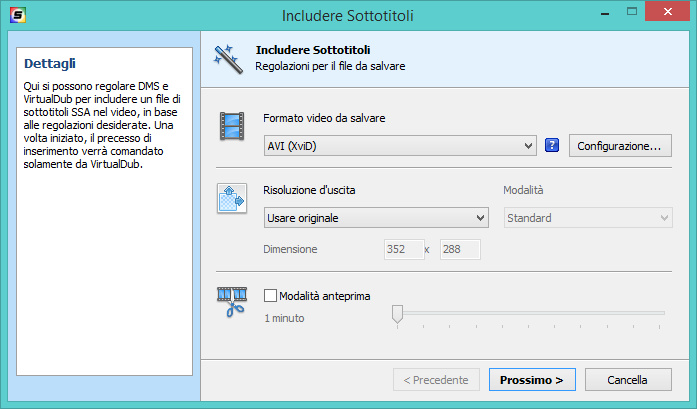Image resolution: width=697 pixels, height=409 pixels.
Task: Click the width field showing 352
Action: click(x=403, y=250)
